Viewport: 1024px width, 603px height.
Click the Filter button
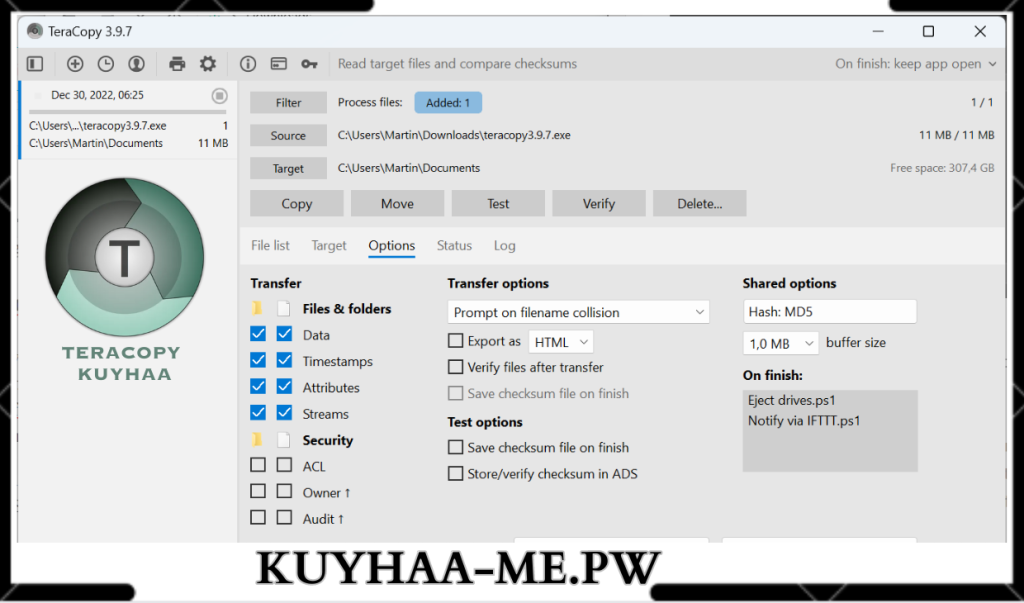coord(288,103)
